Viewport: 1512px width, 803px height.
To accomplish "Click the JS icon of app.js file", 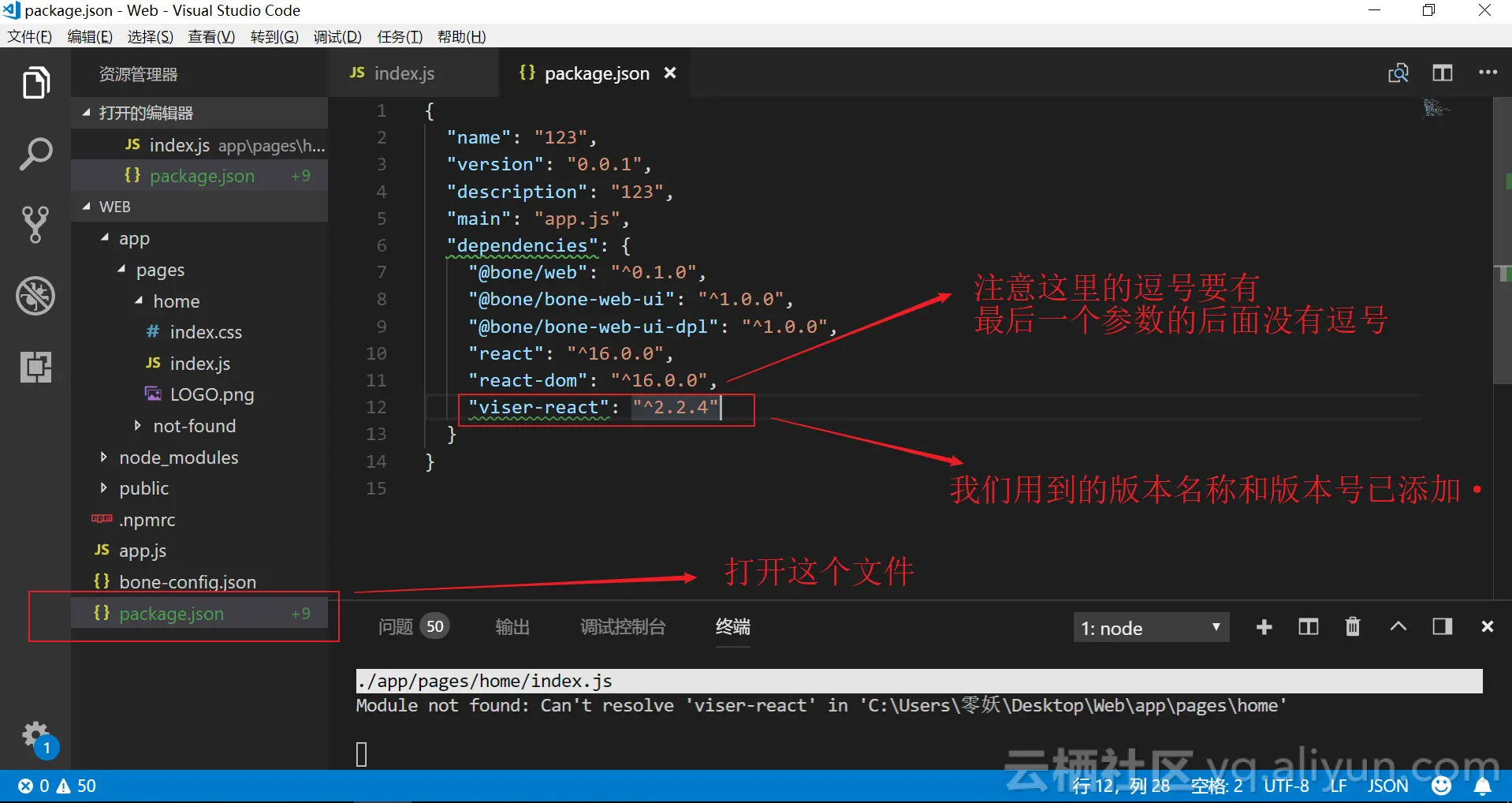I will coord(102,551).
